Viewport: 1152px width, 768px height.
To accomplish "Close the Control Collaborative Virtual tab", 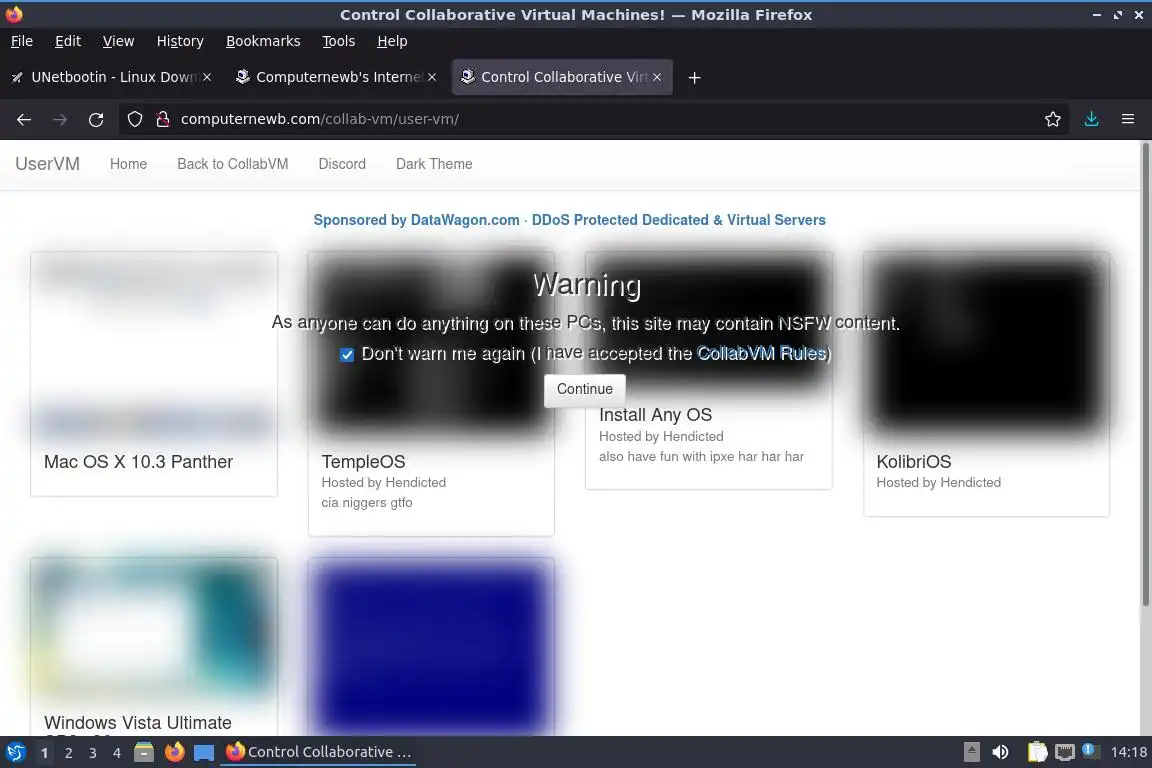I will 657,77.
